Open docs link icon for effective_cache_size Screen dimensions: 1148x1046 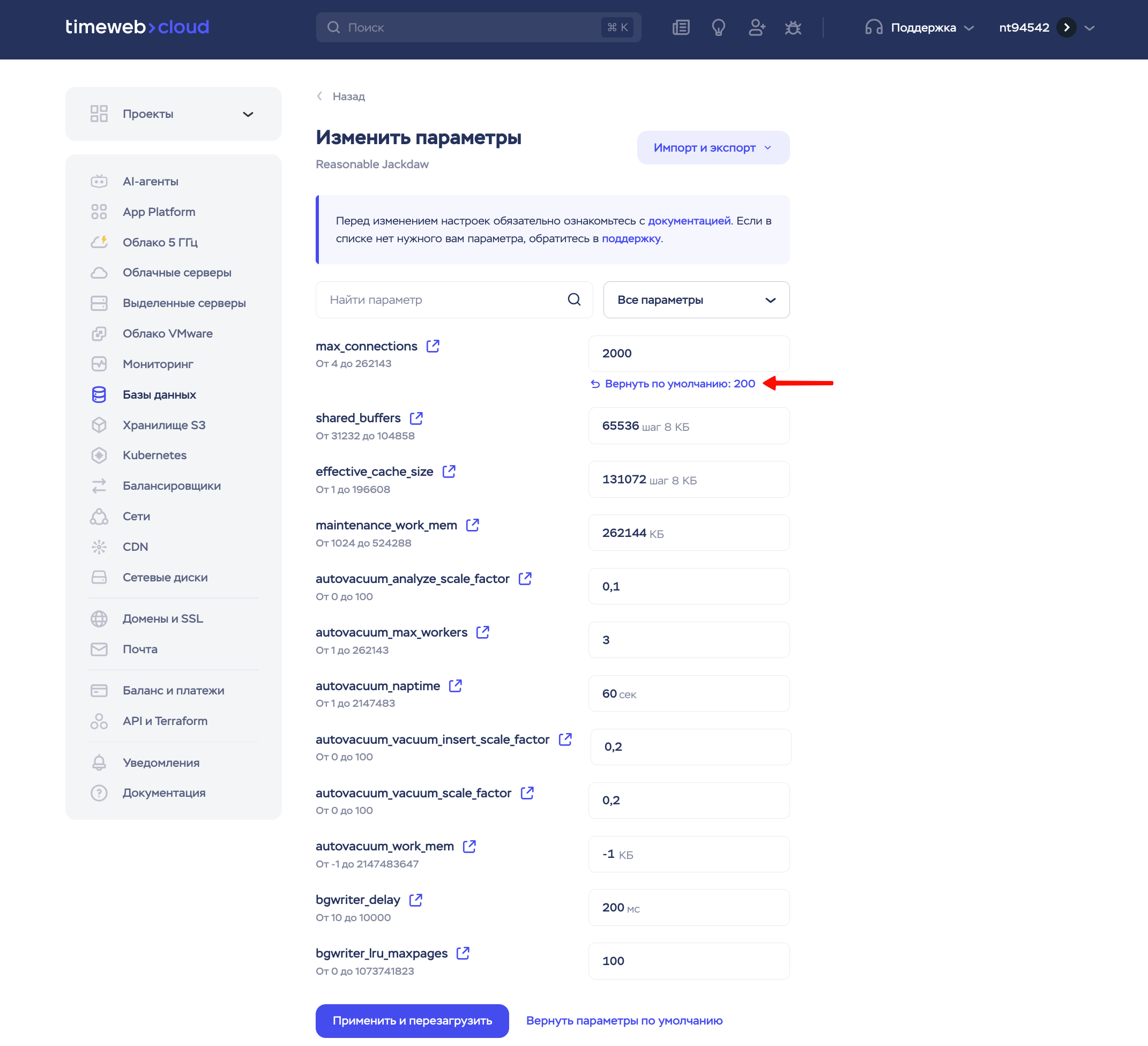point(449,472)
